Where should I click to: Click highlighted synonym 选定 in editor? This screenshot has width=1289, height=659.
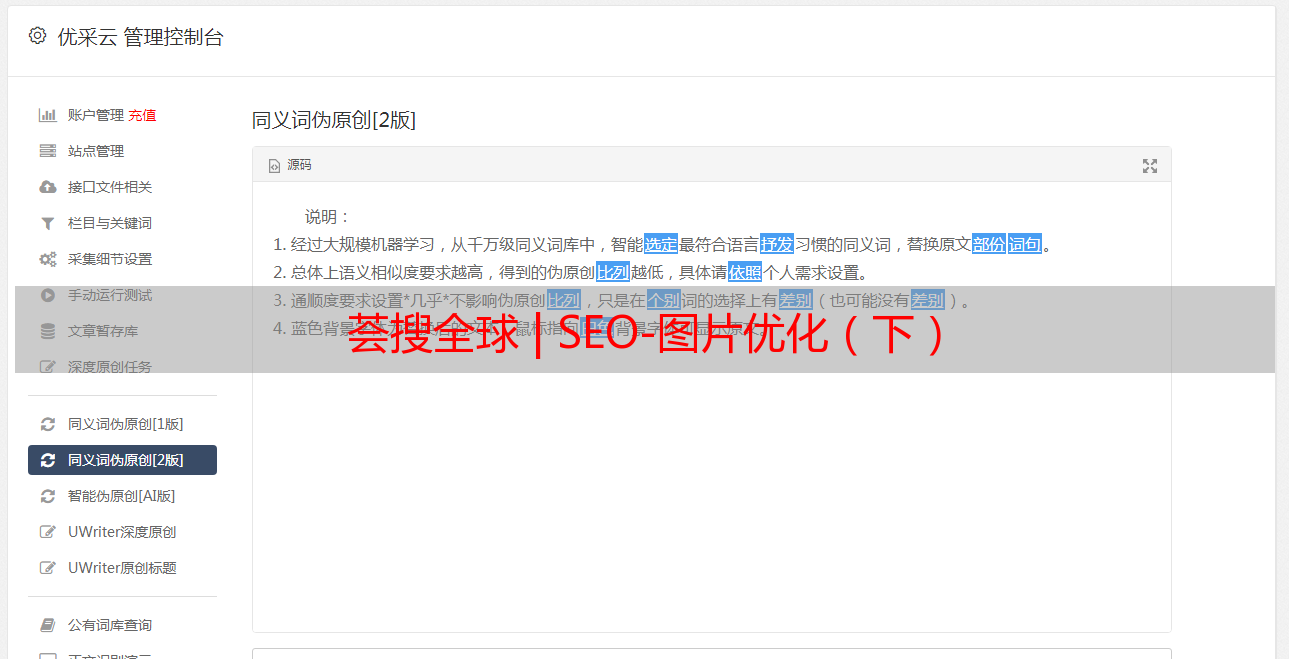[x=661, y=244]
